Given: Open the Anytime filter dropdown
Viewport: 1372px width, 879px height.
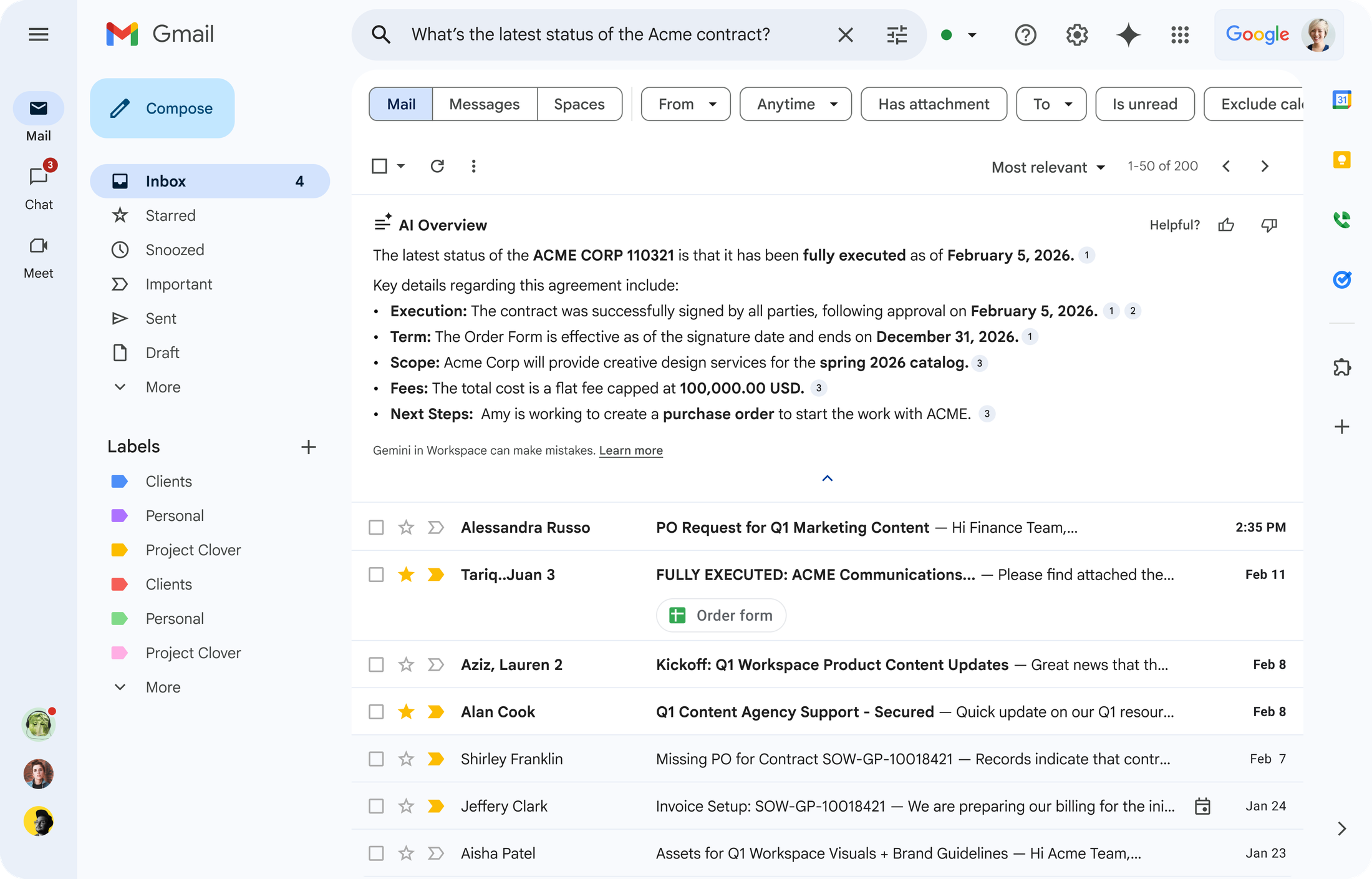Looking at the screenshot, I should click(795, 104).
